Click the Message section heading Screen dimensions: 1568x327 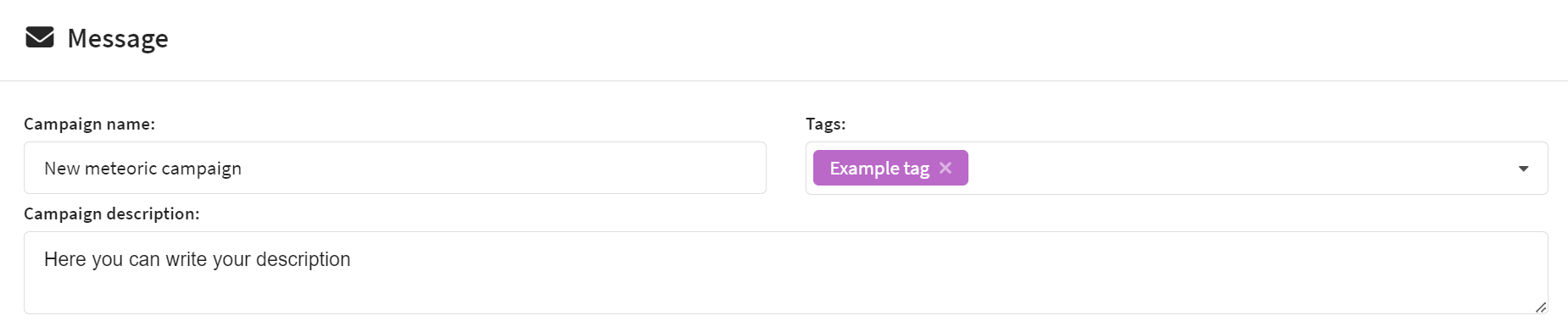(118, 38)
